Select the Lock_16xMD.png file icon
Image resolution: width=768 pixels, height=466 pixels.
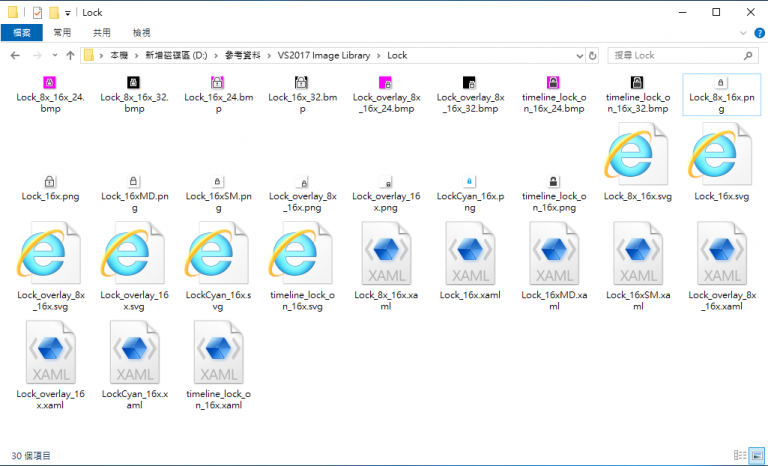pos(133,182)
